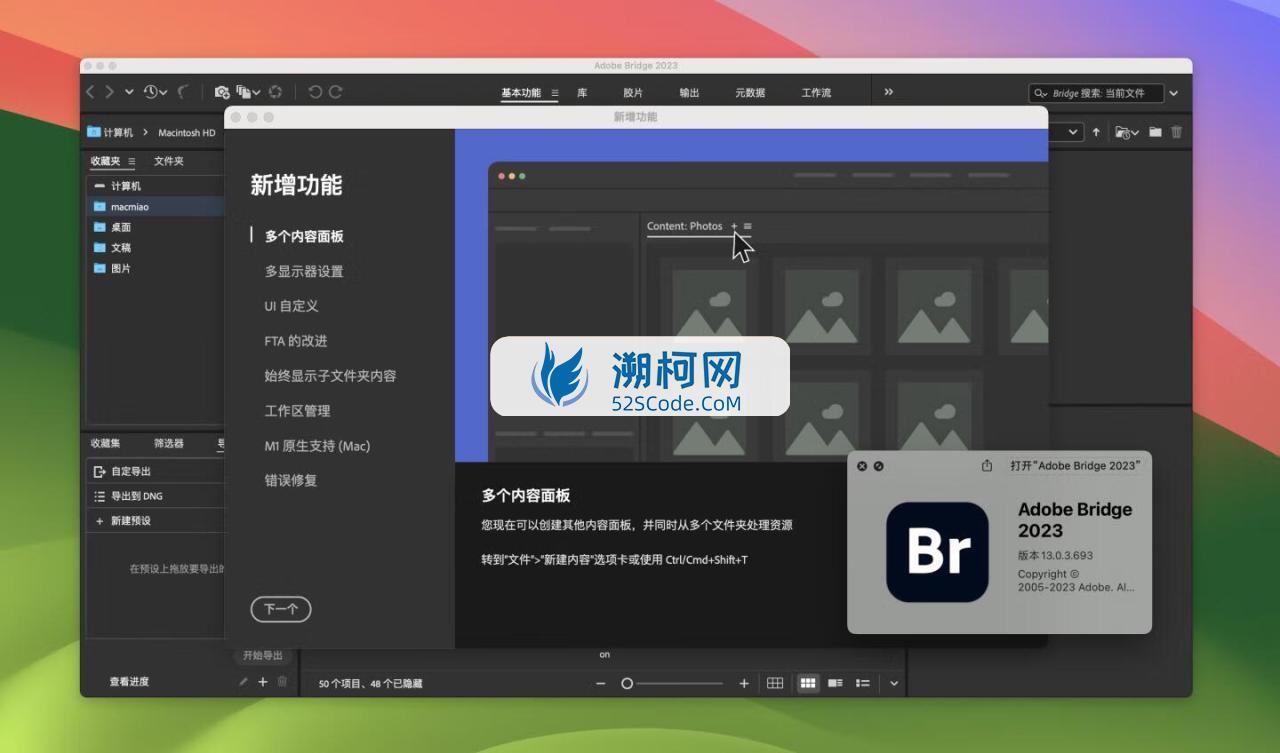Viewport: 1280px width, 753px height.
Task: Switch to 工作流 workspace
Action: [x=816, y=93]
